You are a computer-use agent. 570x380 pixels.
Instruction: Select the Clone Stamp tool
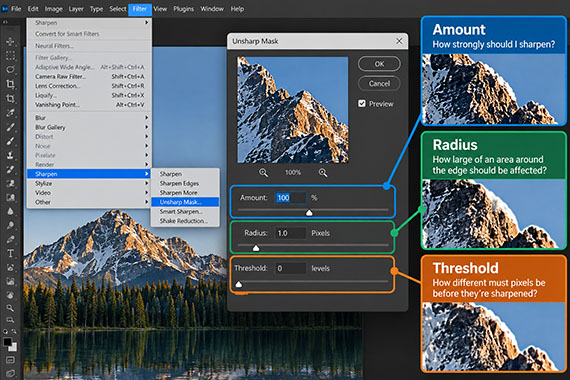(x=10, y=155)
